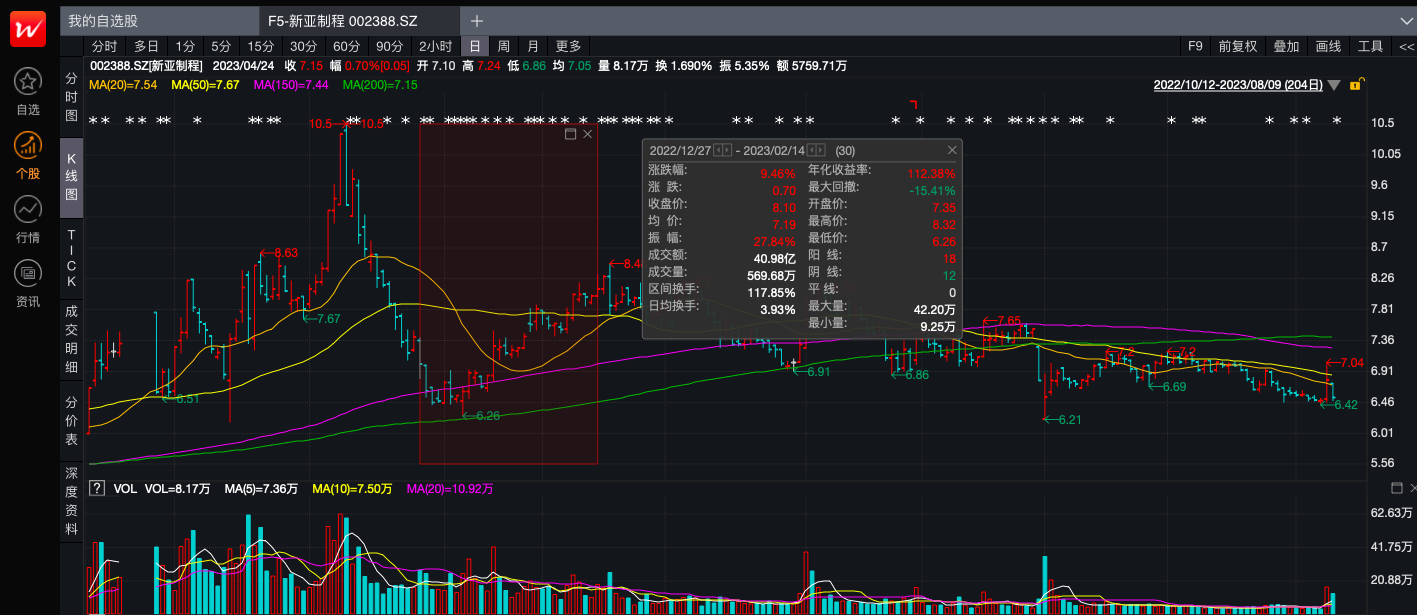Open the 深度资料 in-depth data side tab
The image size is (1417, 615).
[x=71, y=500]
